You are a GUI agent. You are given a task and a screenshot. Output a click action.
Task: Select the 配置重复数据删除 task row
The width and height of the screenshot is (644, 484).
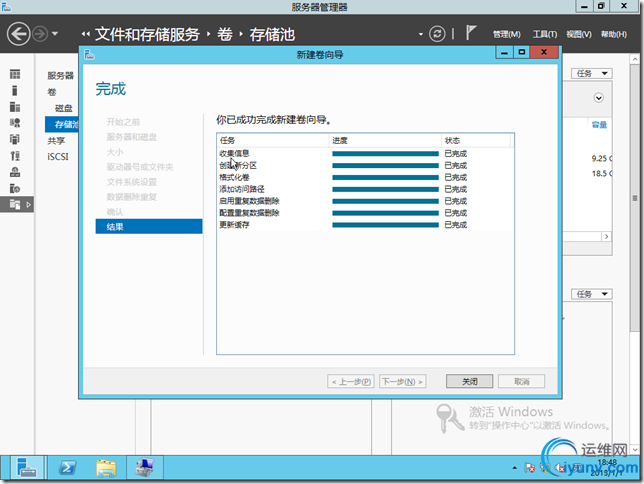pos(365,213)
